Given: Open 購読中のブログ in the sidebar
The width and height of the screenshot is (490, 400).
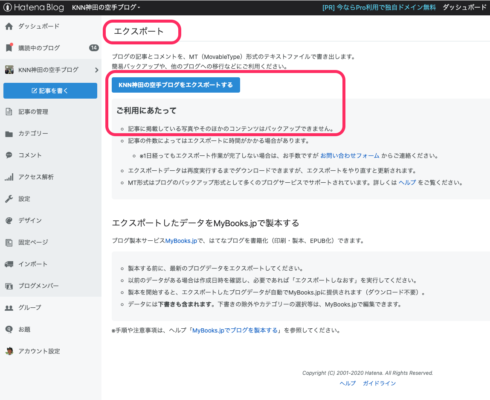Looking at the screenshot, I should coord(39,48).
